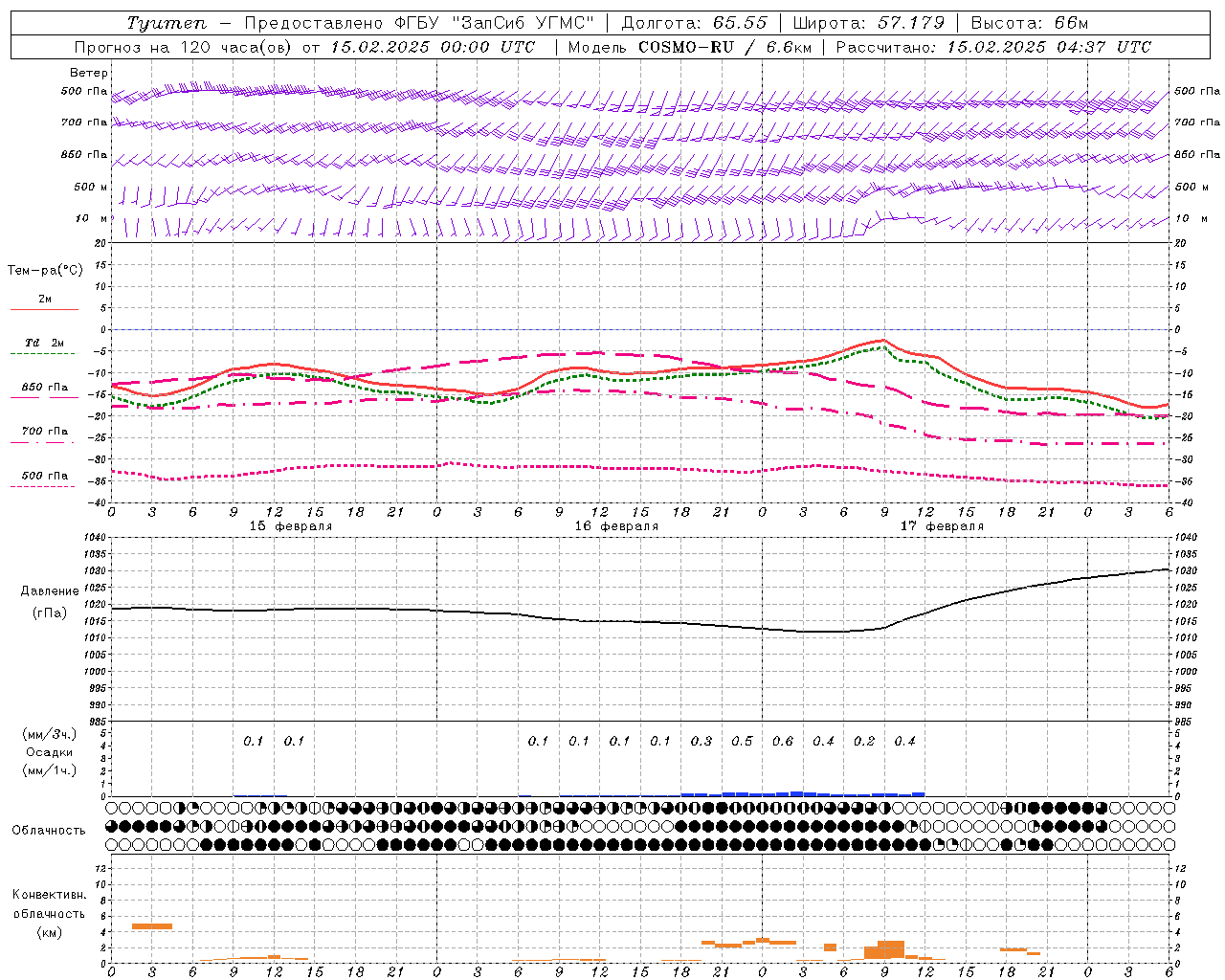
Task: Click the (мм/1ч.) precipitation unit label
Action: [x=50, y=770]
